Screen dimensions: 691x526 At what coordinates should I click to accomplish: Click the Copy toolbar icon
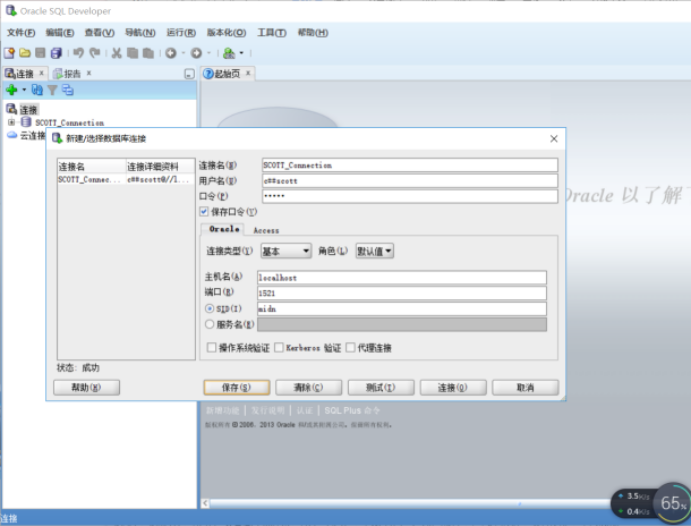tap(132, 53)
